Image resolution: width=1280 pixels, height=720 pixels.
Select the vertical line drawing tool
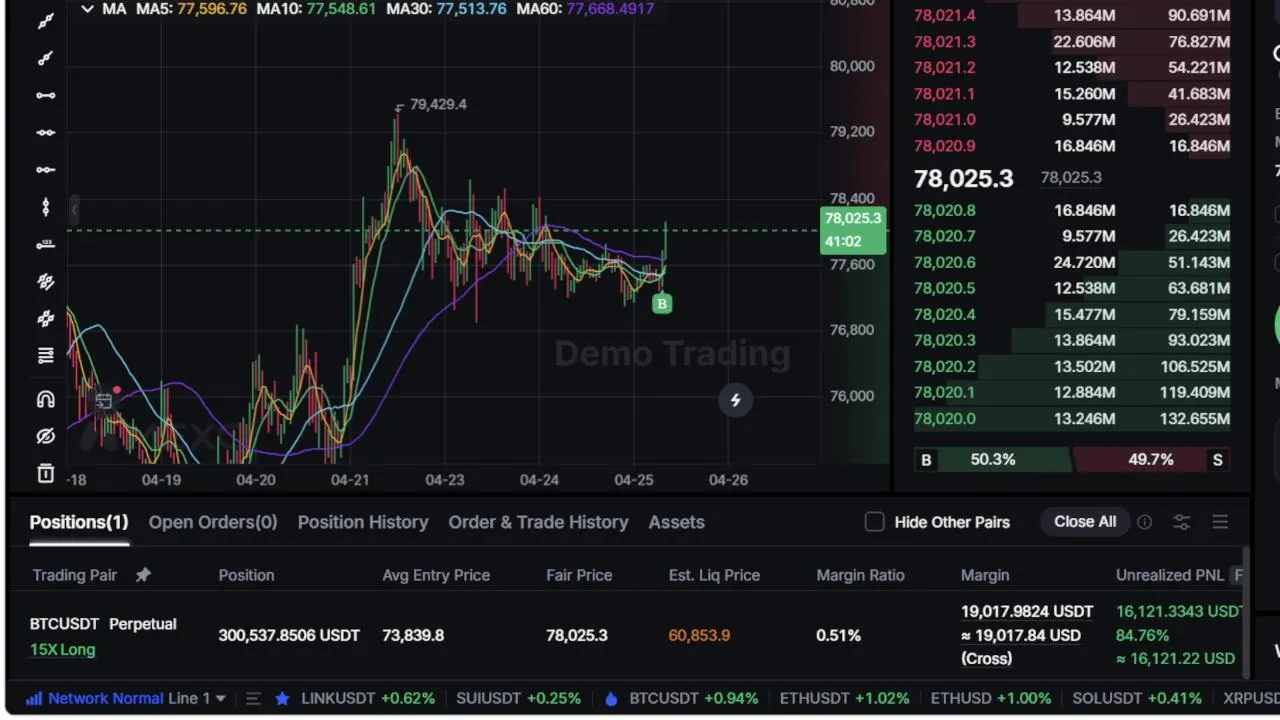coord(45,207)
